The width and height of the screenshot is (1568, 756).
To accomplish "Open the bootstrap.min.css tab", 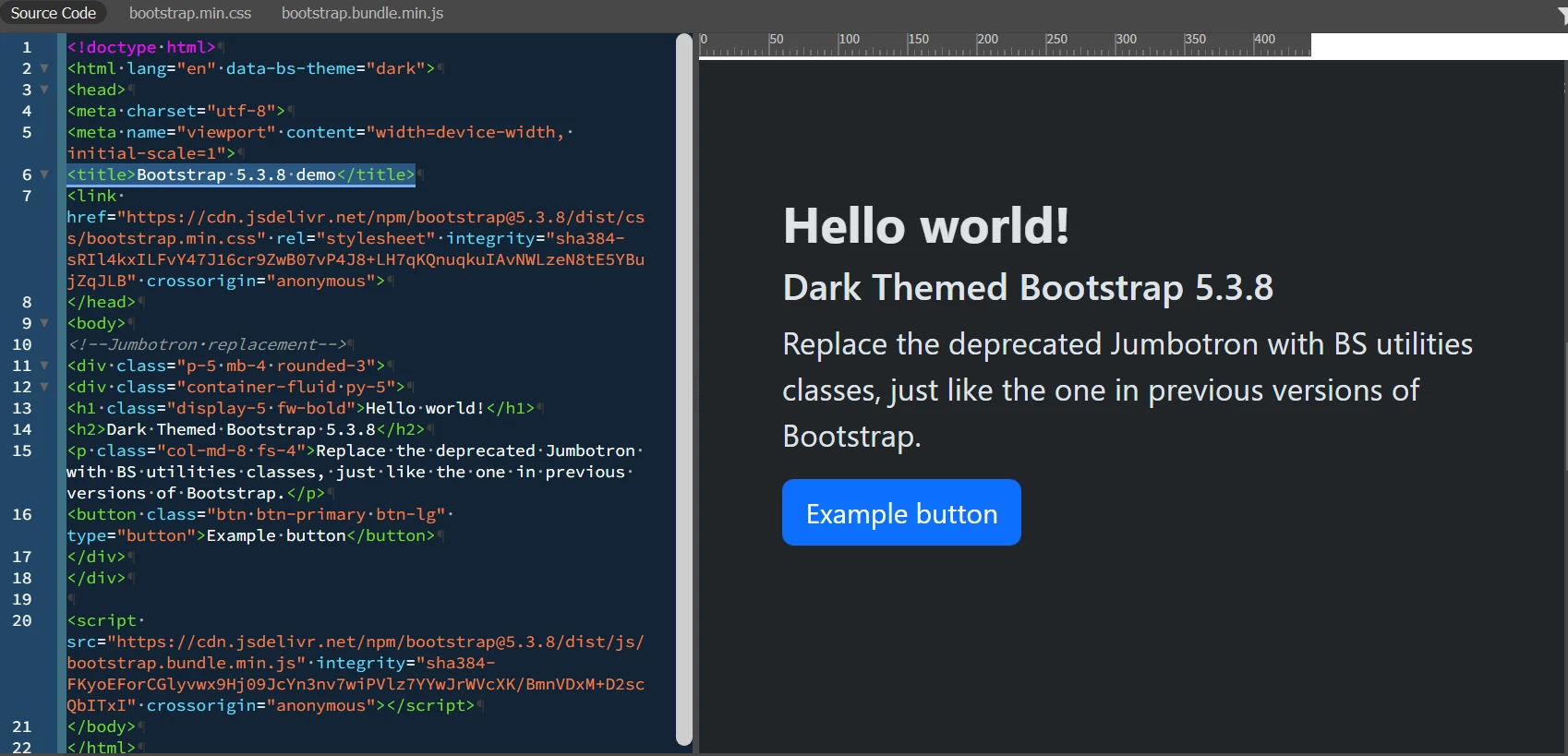I will click(x=190, y=13).
